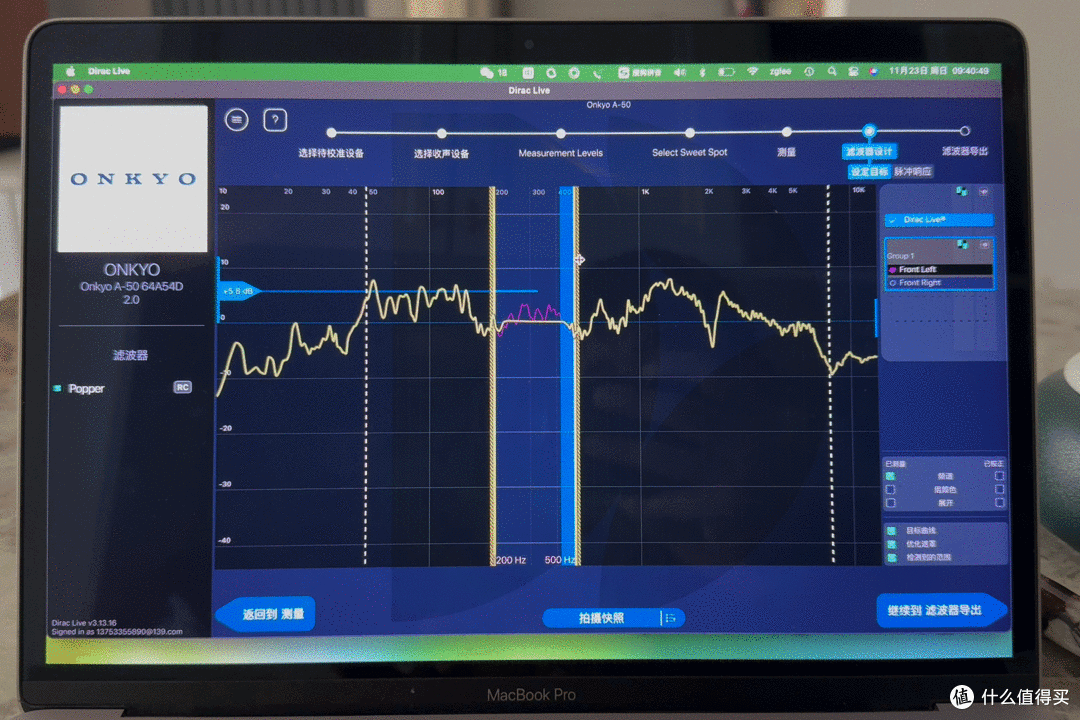Go to Select Sweet Spot step
Image resolution: width=1080 pixels, height=720 pixels.
(x=689, y=132)
